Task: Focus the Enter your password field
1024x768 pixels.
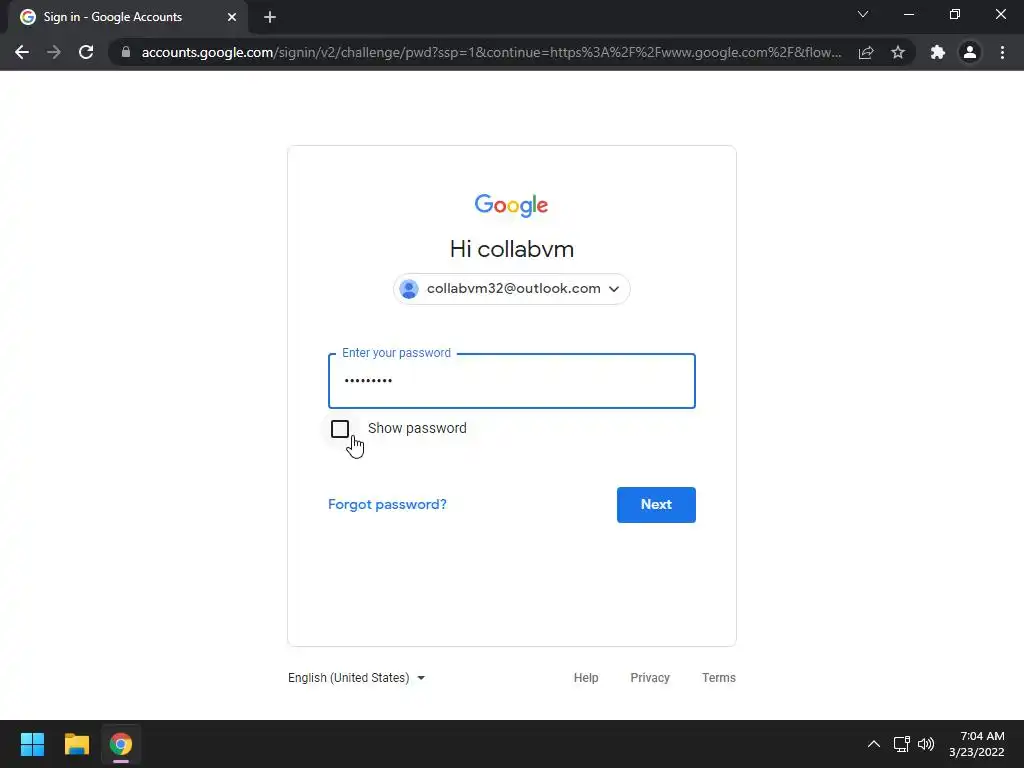Action: [x=511, y=381]
